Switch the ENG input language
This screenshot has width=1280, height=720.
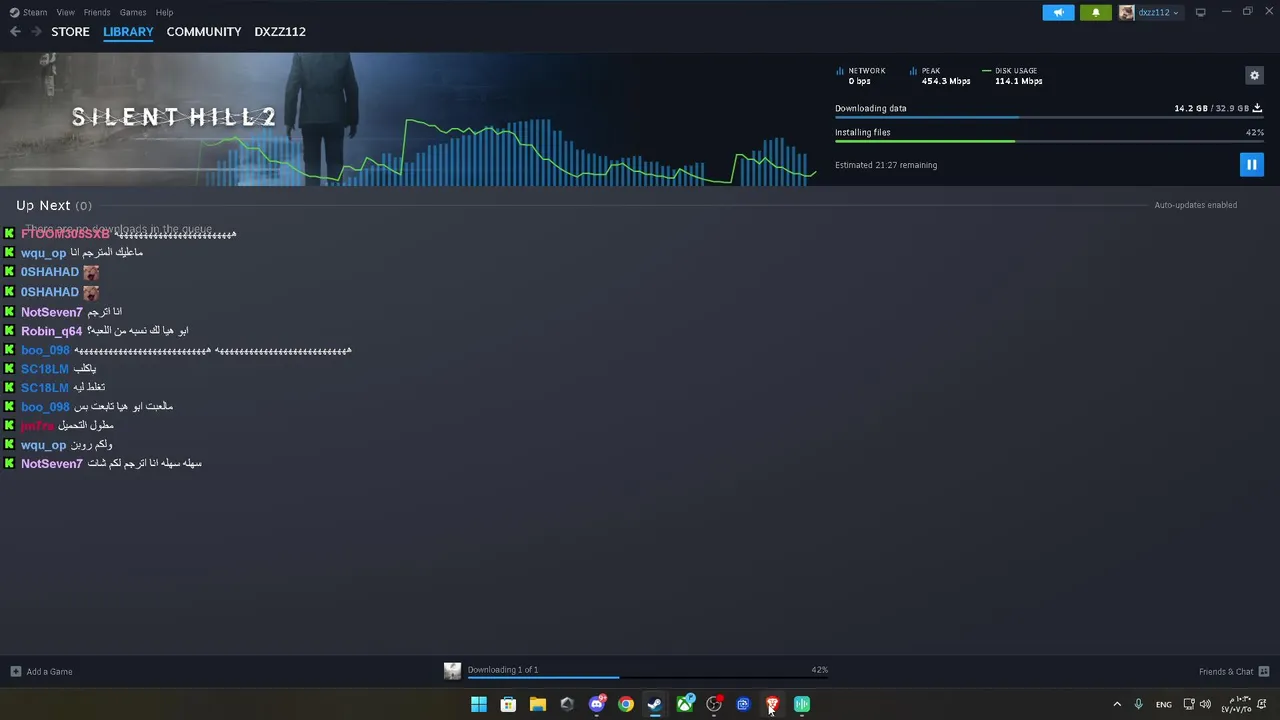pos(1164,705)
